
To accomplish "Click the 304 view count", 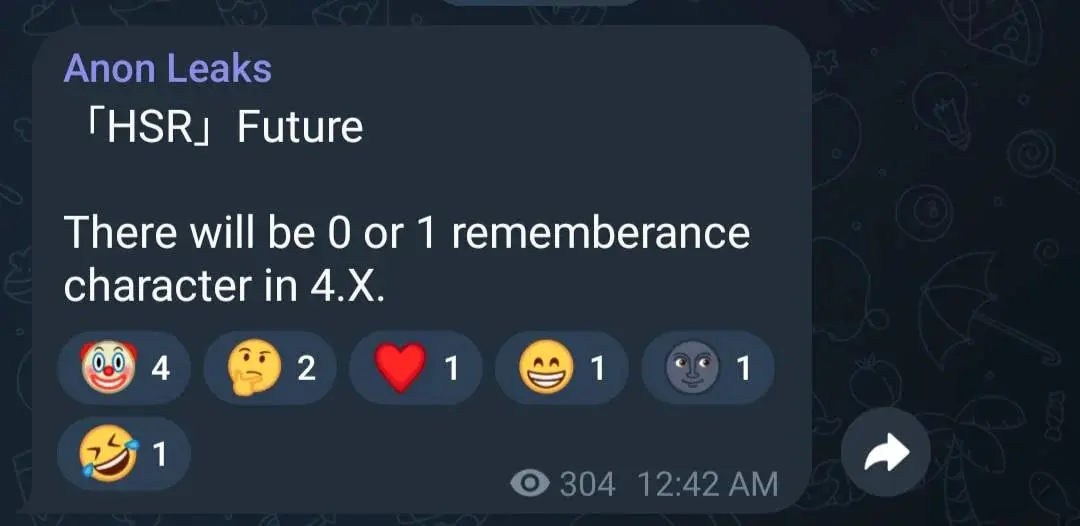I will click(587, 485).
